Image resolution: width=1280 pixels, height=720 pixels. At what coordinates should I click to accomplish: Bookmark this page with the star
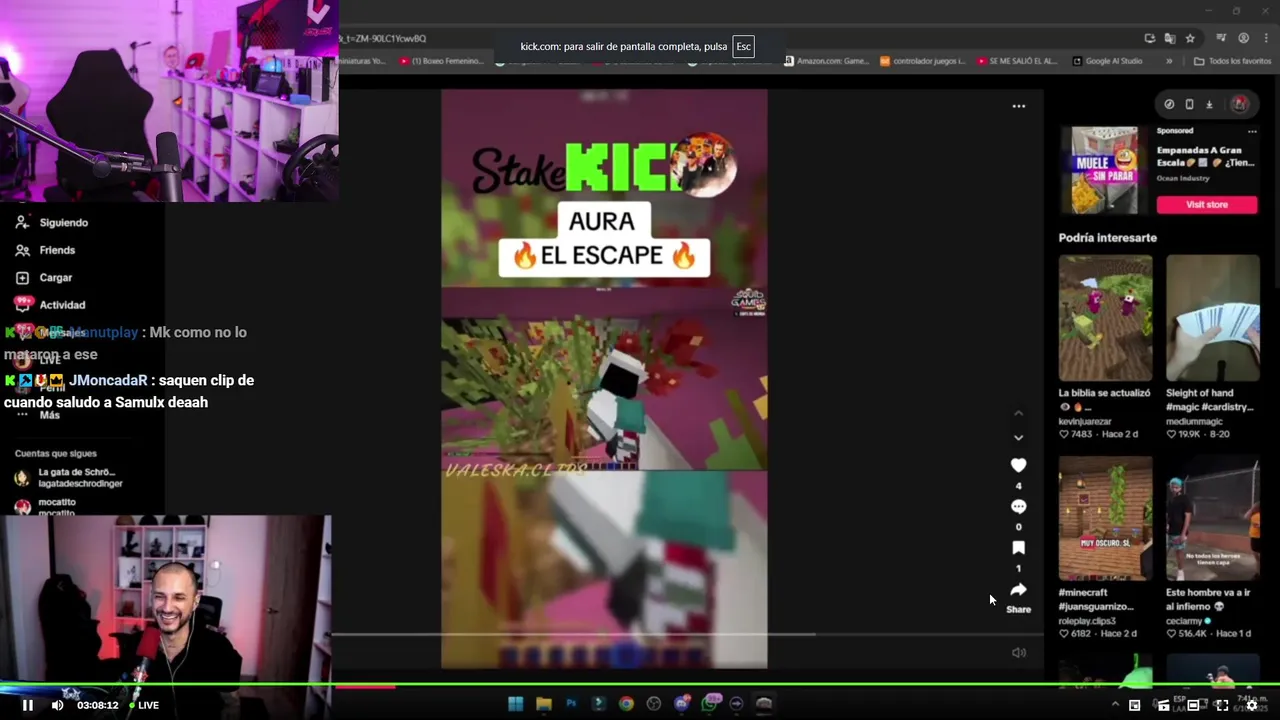1190,38
